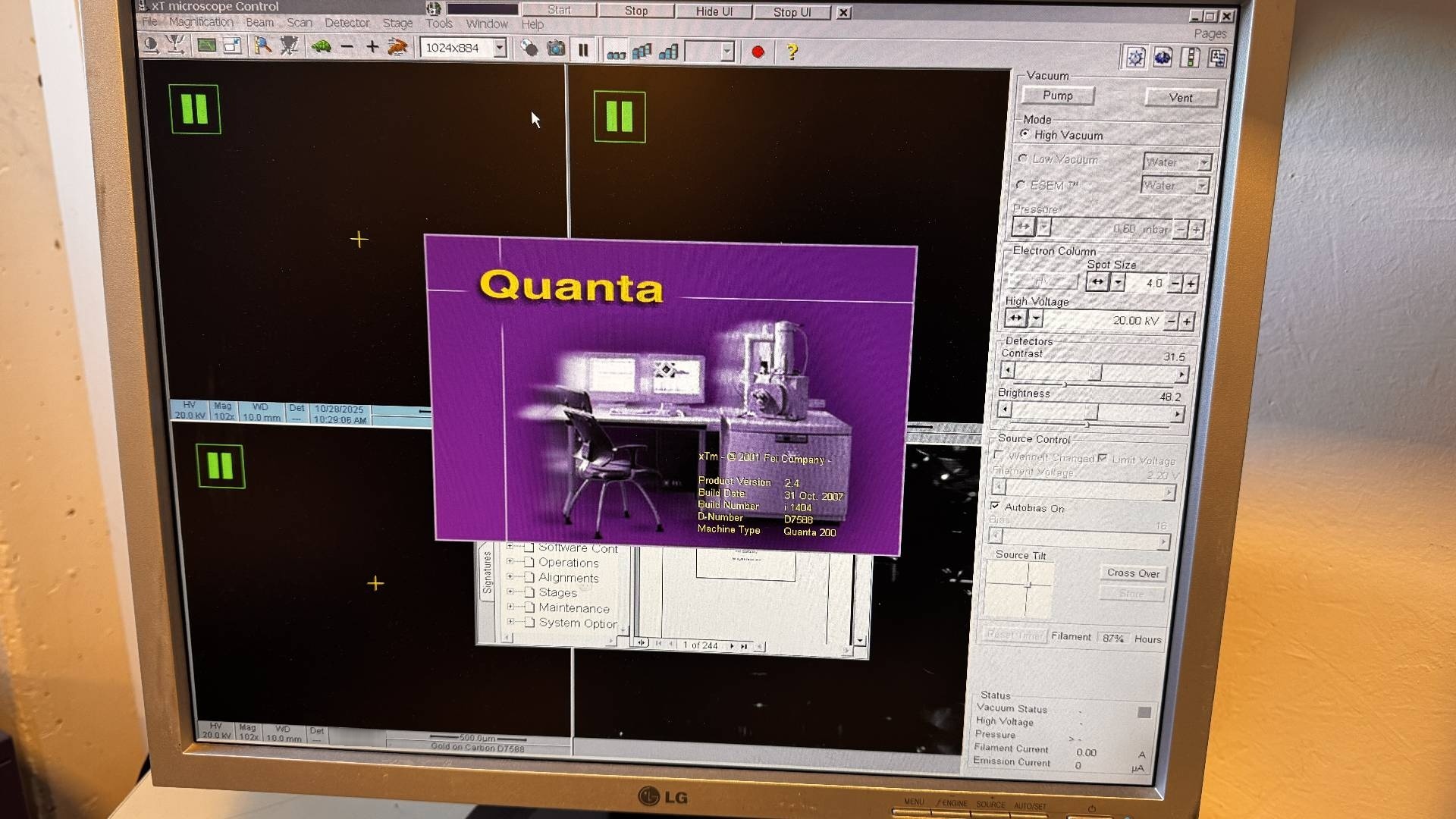Select the integrate filter bars icon
This screenshot has height=819, width=1456.
coord(668,52)
